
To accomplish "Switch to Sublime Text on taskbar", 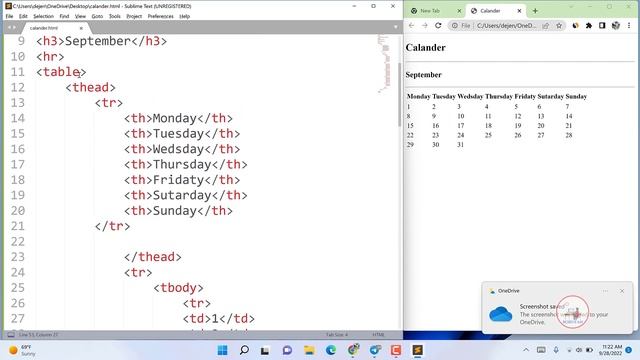I will (418, 350).
